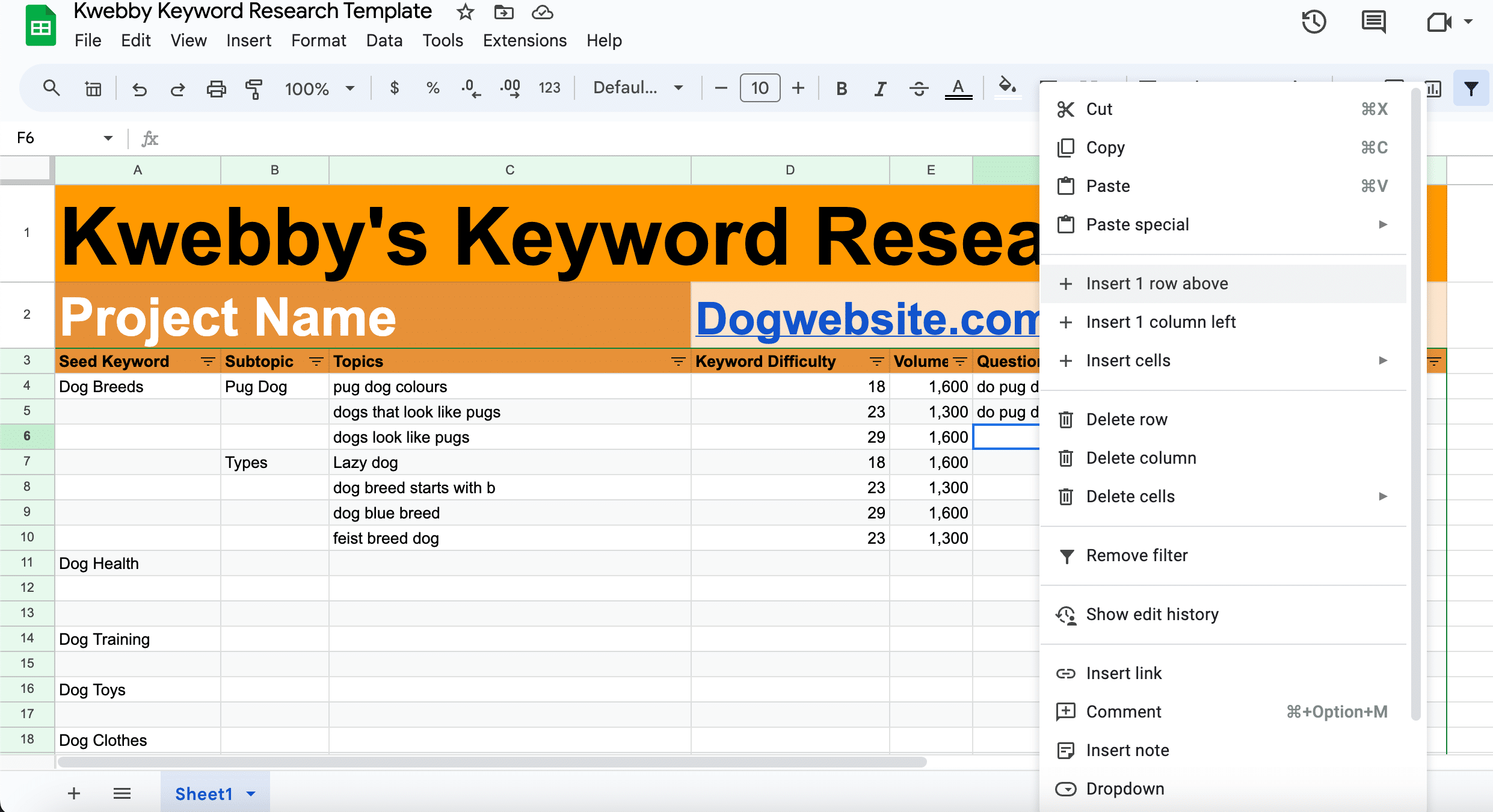
Task: Format as percent
Action: pos(433,88)
